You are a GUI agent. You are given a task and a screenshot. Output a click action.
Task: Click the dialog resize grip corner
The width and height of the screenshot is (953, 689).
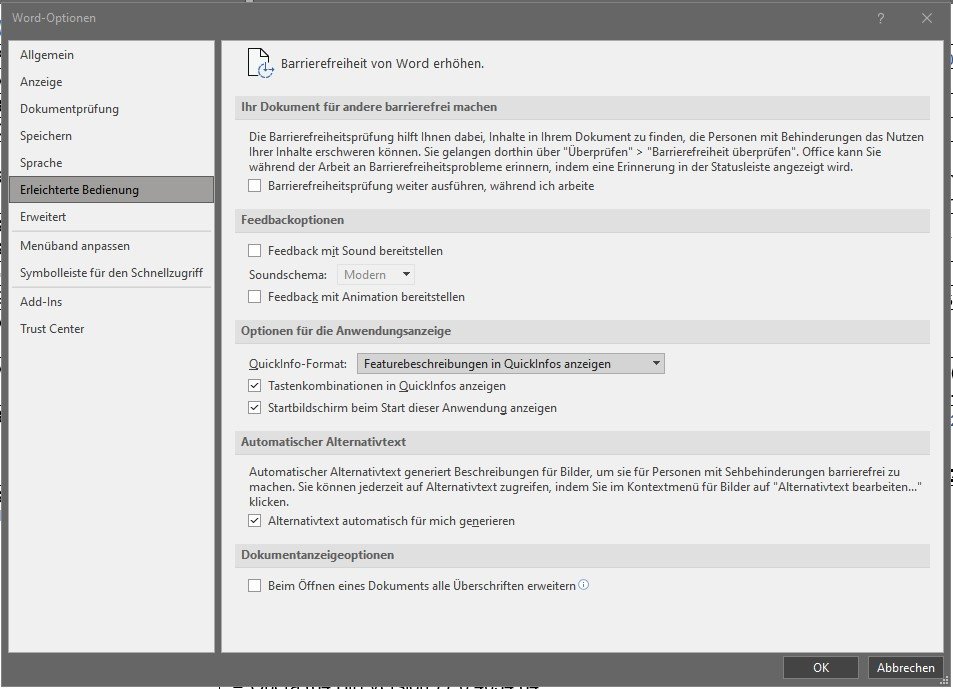pos(944,682)
